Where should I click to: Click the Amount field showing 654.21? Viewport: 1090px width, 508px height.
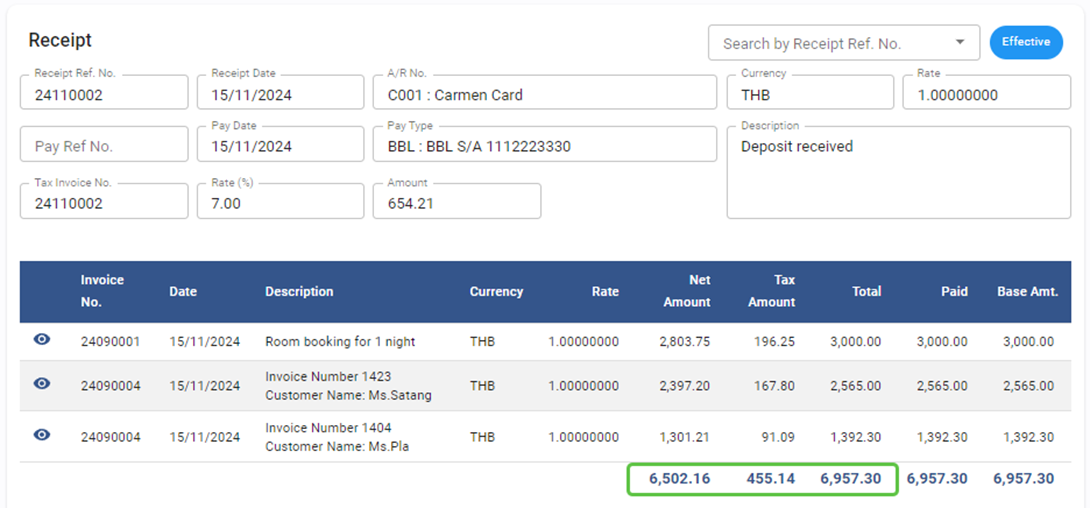pyautogui.click(x=456, y=203)
